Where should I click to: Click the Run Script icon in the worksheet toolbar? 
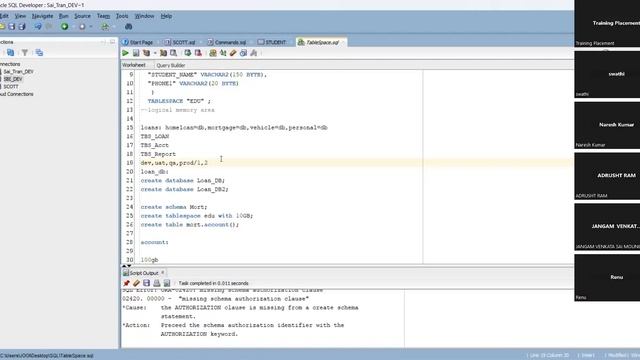pos(136,53)
